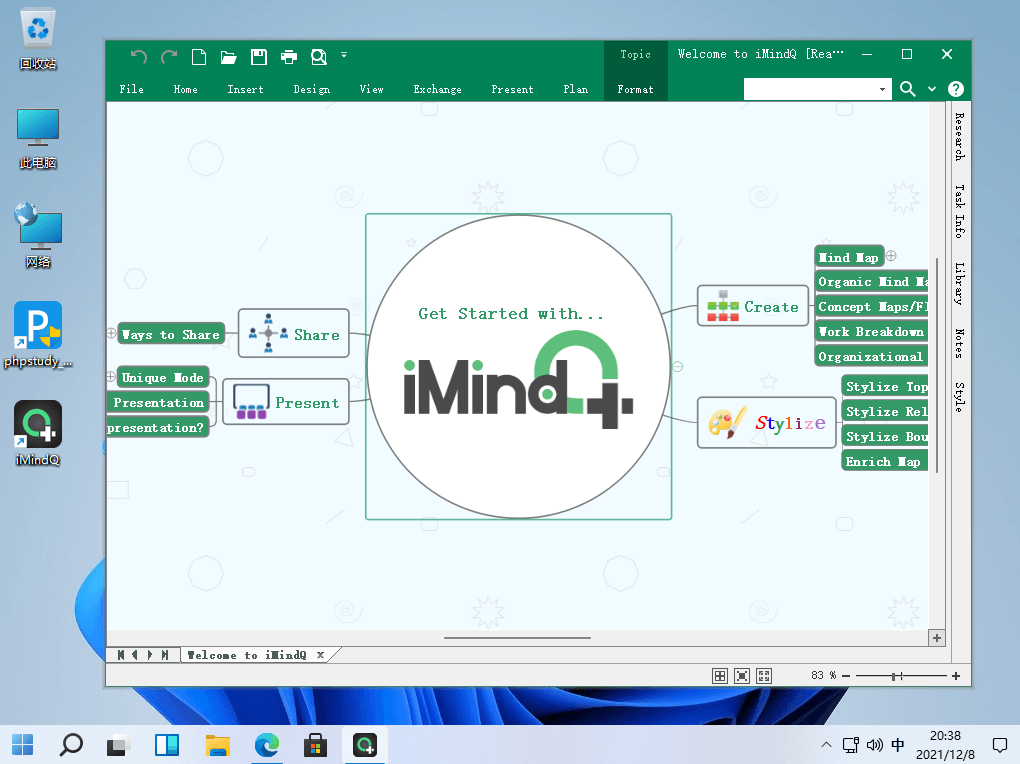This screenshot has height=764, width=1020.
Task: Click the Stylize Bou subtopic
Action: pos(885,437)
